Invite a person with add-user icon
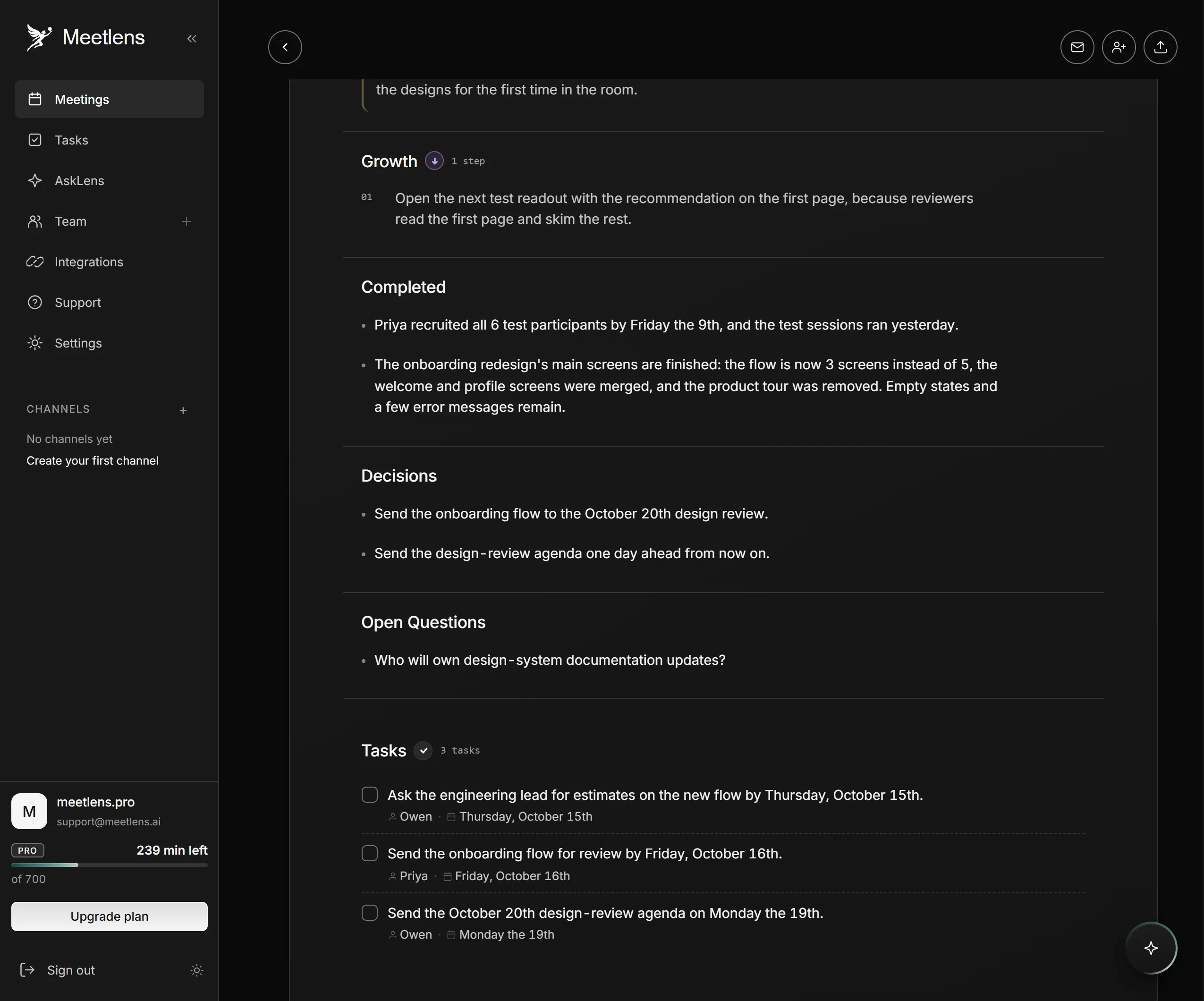The width and height of the screenshot is (1204, 1001). (1119, 47)
